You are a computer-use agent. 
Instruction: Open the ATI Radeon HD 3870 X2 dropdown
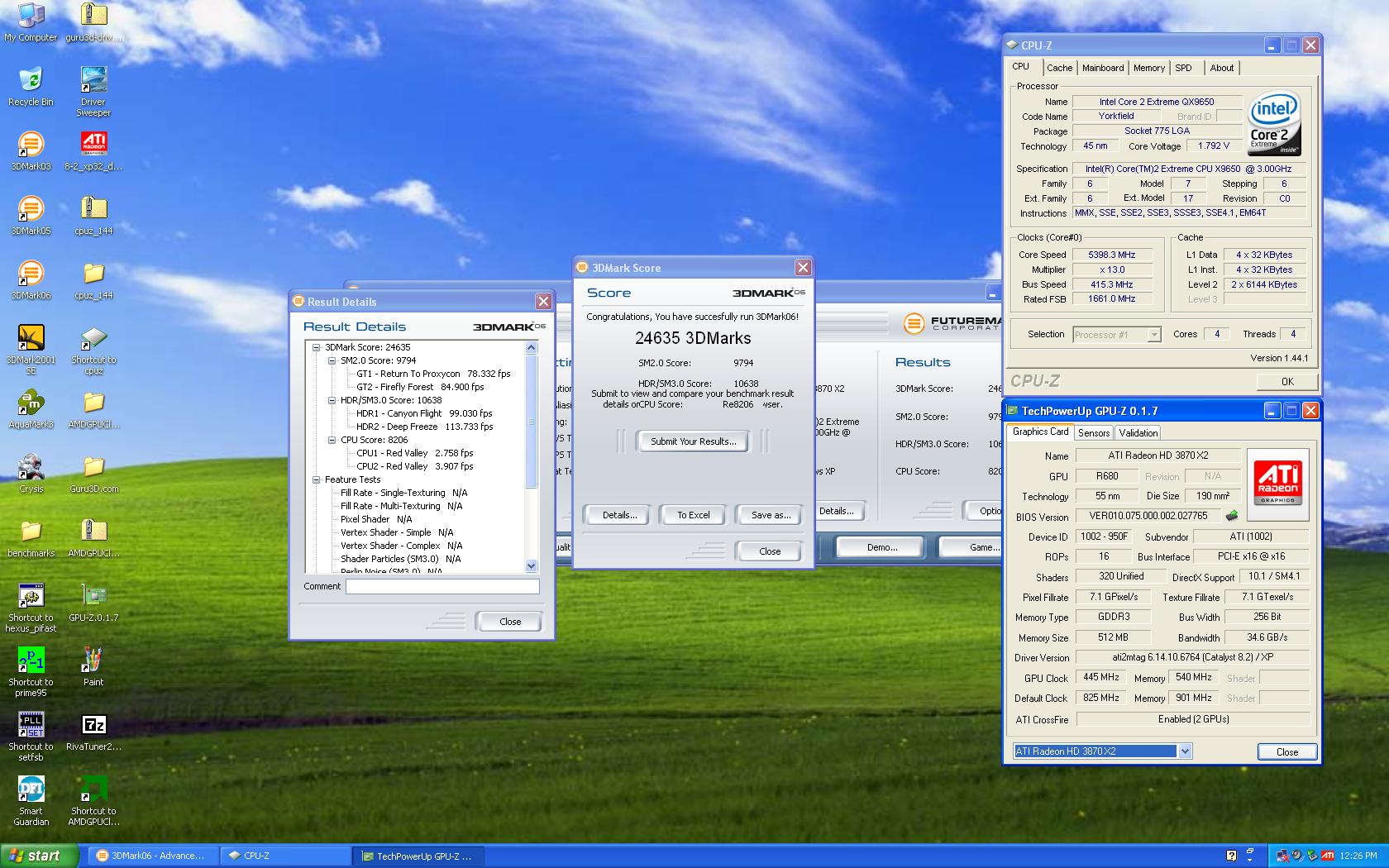click(1185, 751)
